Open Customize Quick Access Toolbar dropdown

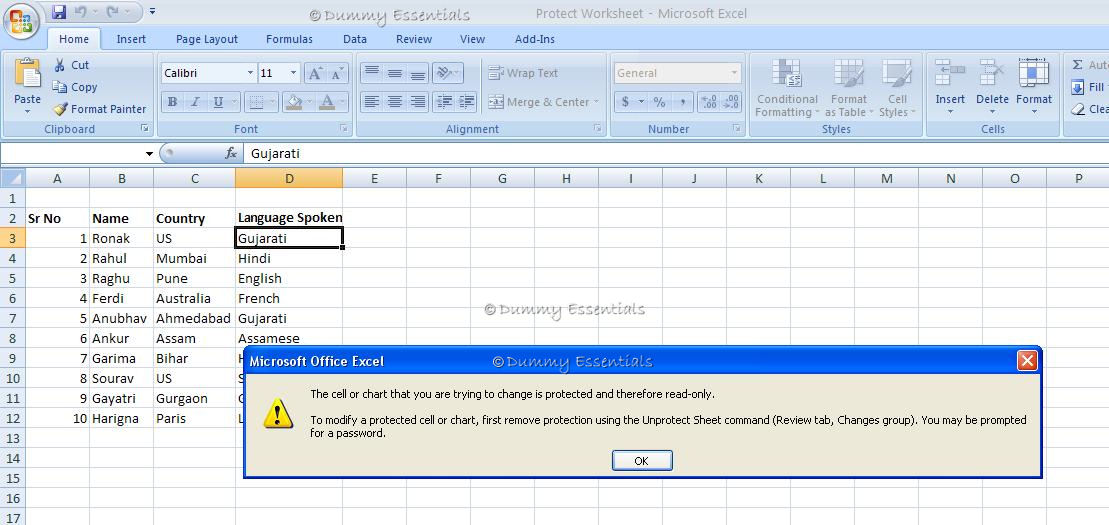pyautogui.click(x=153, y=12)
